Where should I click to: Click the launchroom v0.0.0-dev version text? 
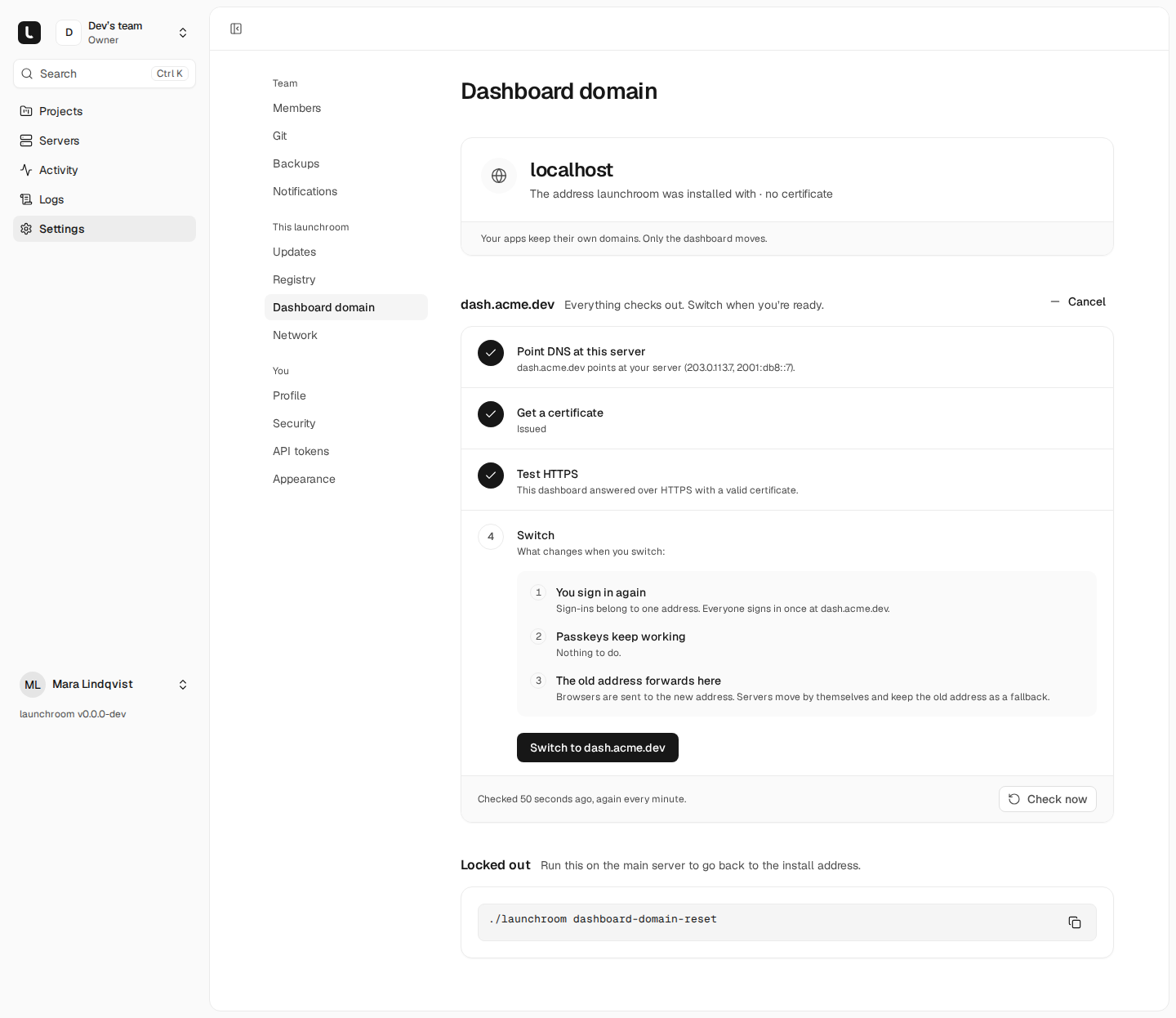pos(73,714)
